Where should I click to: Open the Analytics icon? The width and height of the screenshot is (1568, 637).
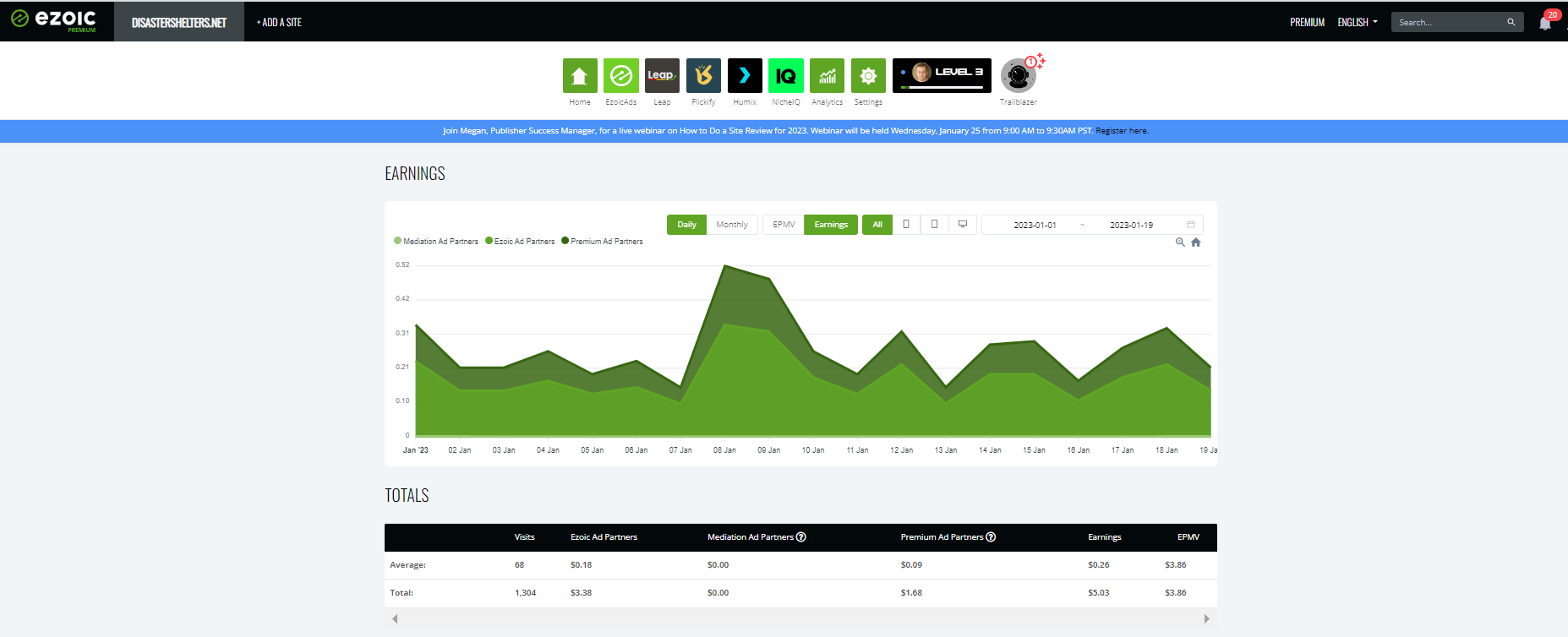827,75
